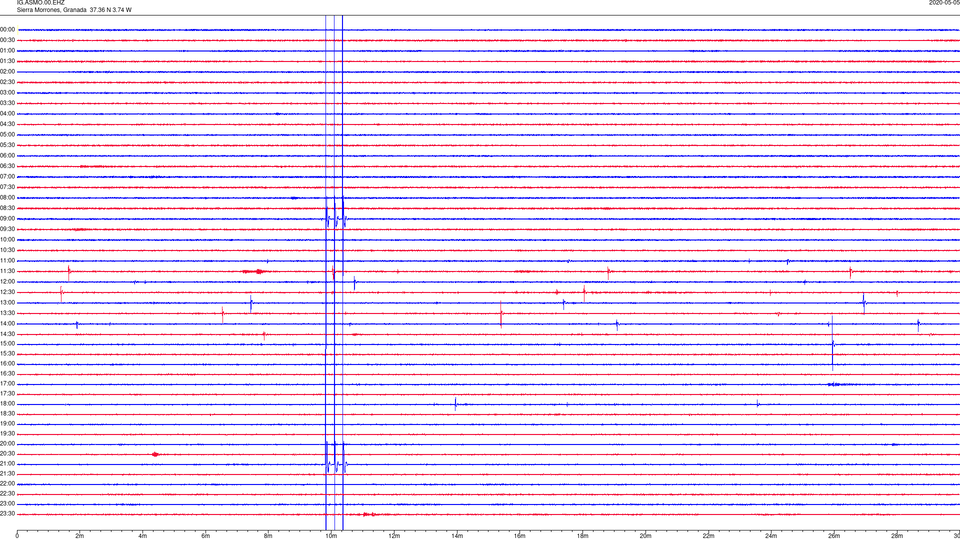Click the 6m tick on minute axis
This screenshot has width=960, height=540.
click(x=205, y=536)
